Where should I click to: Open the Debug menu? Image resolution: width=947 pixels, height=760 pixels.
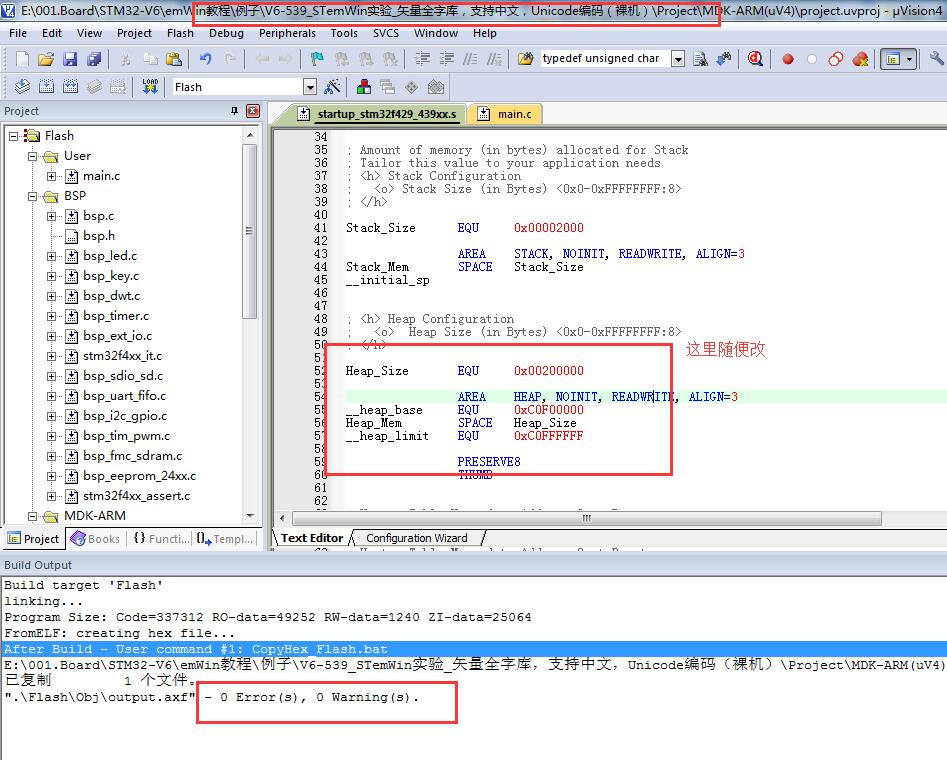[x=226, y=33]
